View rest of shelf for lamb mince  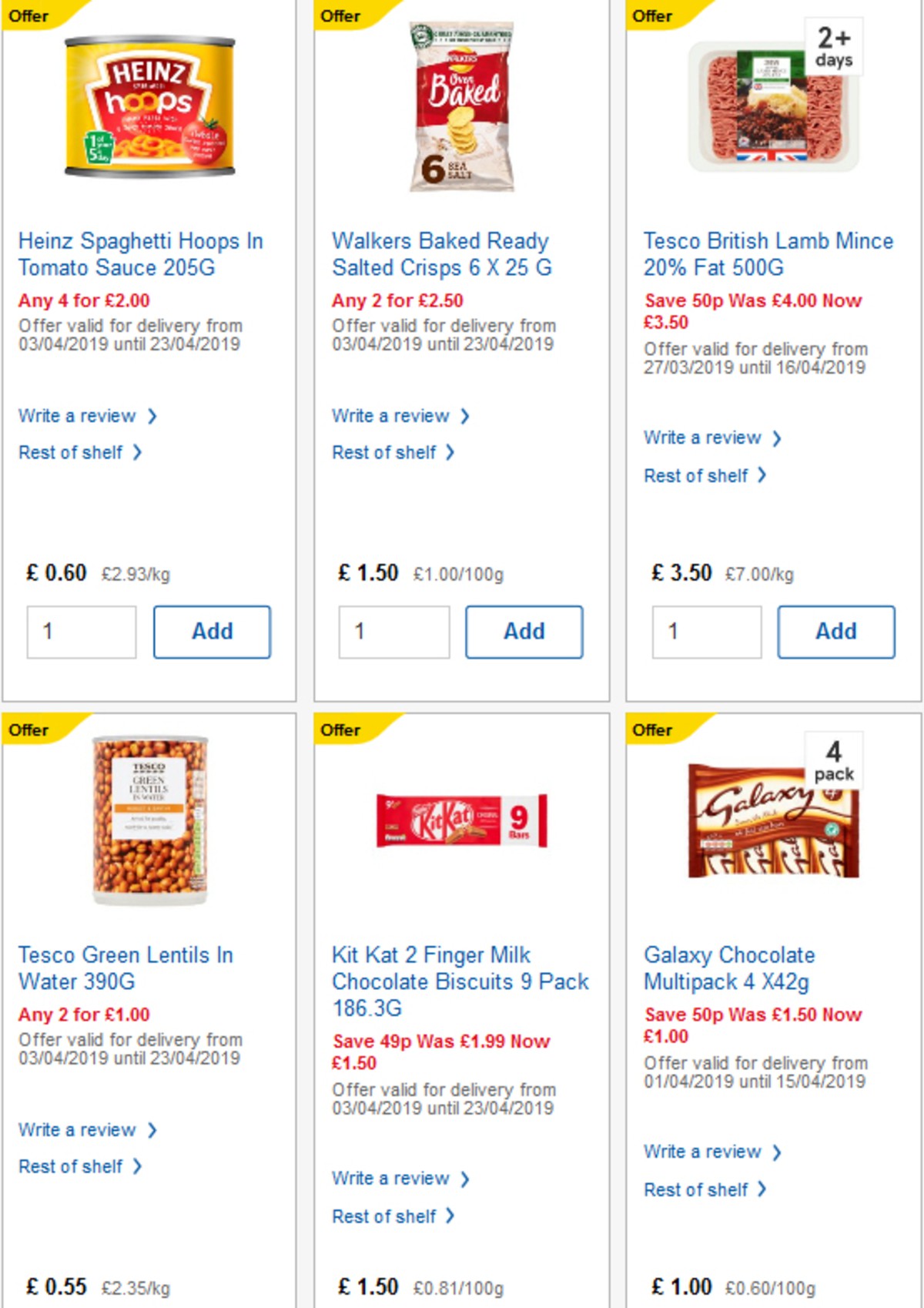695,475
